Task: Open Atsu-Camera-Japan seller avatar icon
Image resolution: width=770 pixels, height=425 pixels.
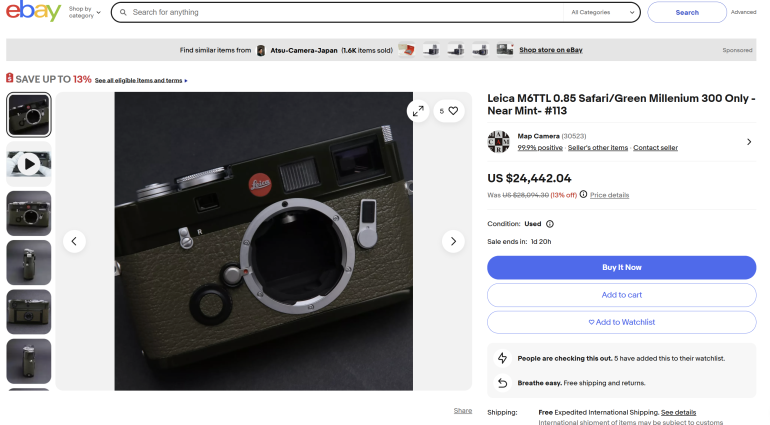Action: 261,50
